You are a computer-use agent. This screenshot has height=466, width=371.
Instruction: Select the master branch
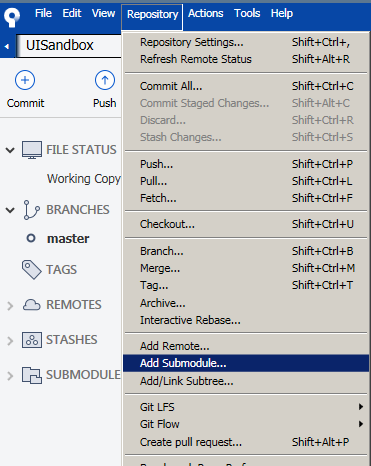point(68,239)
